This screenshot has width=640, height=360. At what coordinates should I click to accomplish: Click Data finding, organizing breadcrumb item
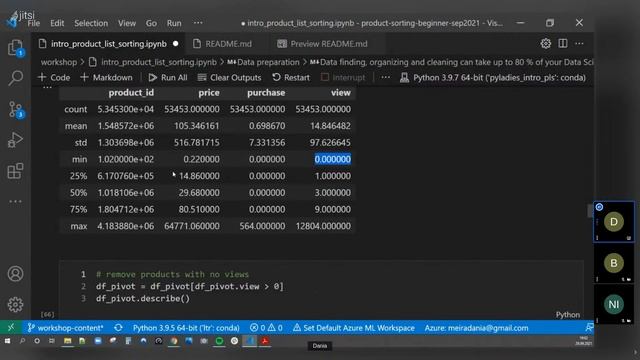click(x=451, y=62)
